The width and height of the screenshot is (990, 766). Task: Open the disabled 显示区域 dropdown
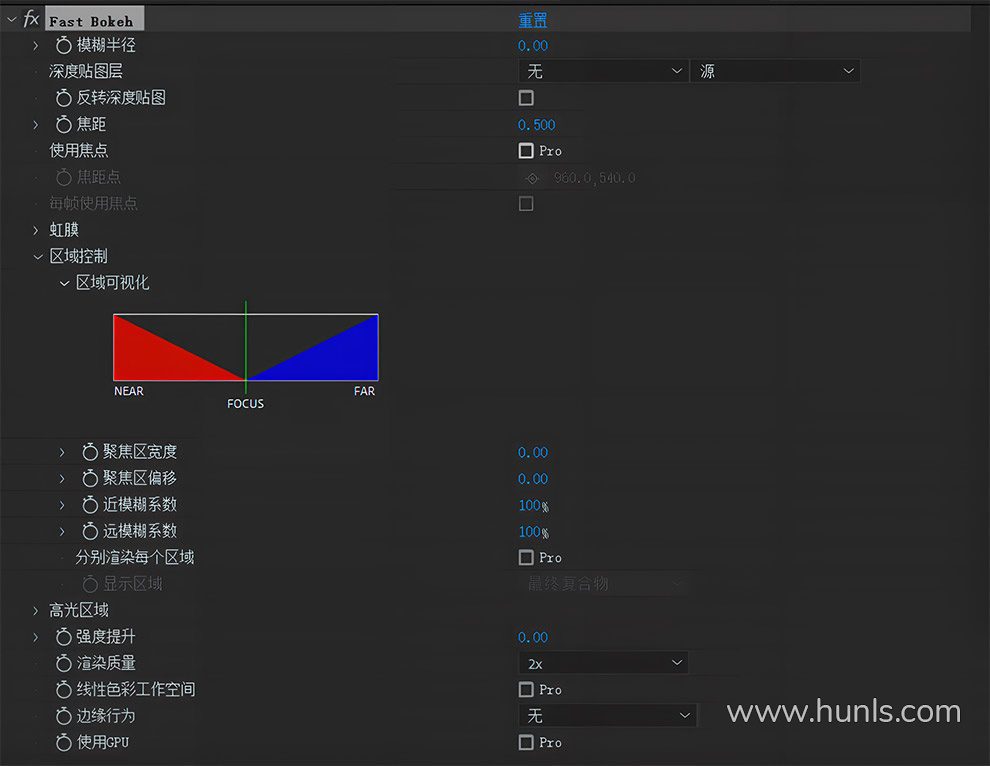coord(603,583)
